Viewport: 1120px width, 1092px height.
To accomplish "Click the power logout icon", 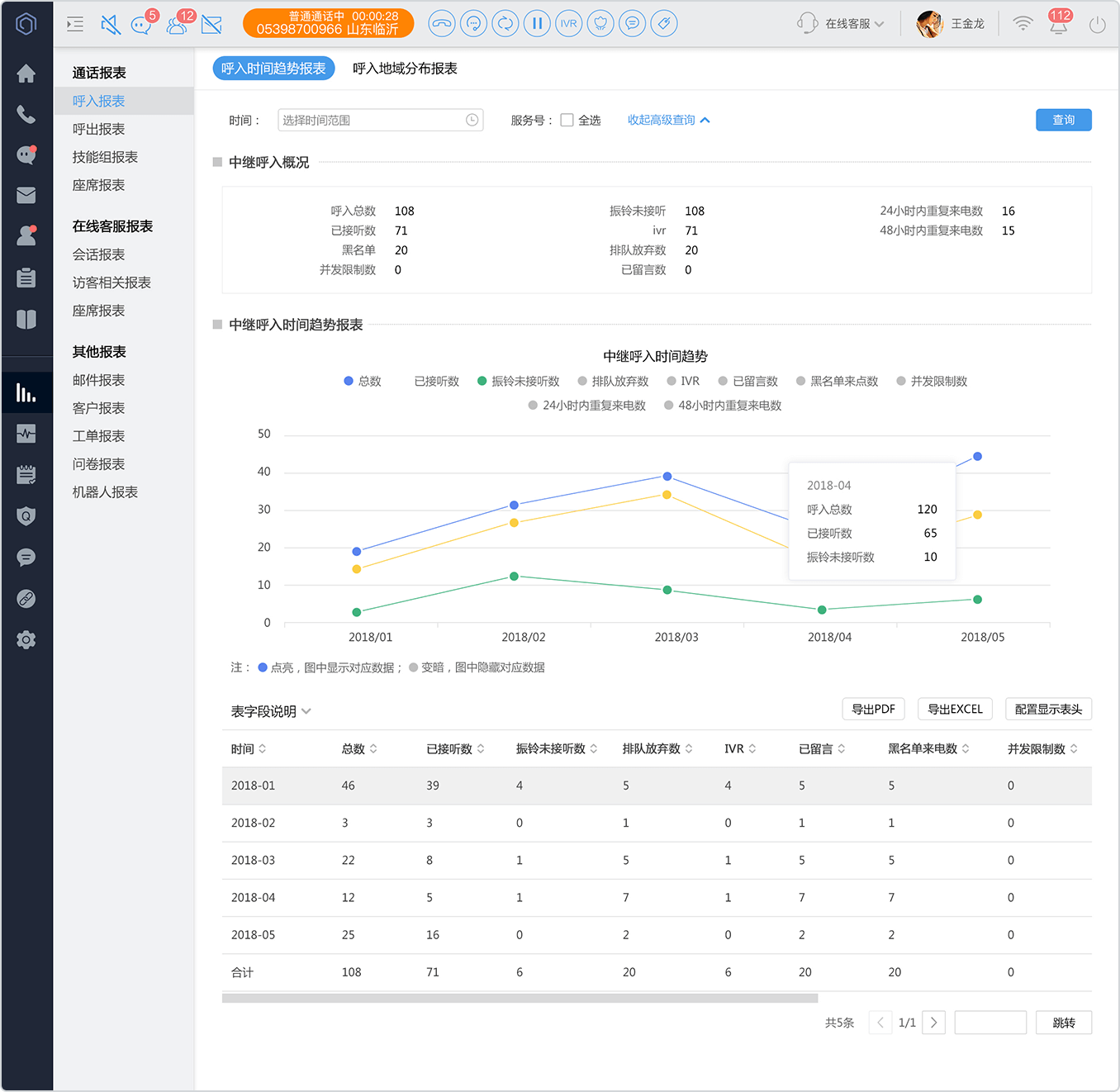I will (x=1097, y=25).
